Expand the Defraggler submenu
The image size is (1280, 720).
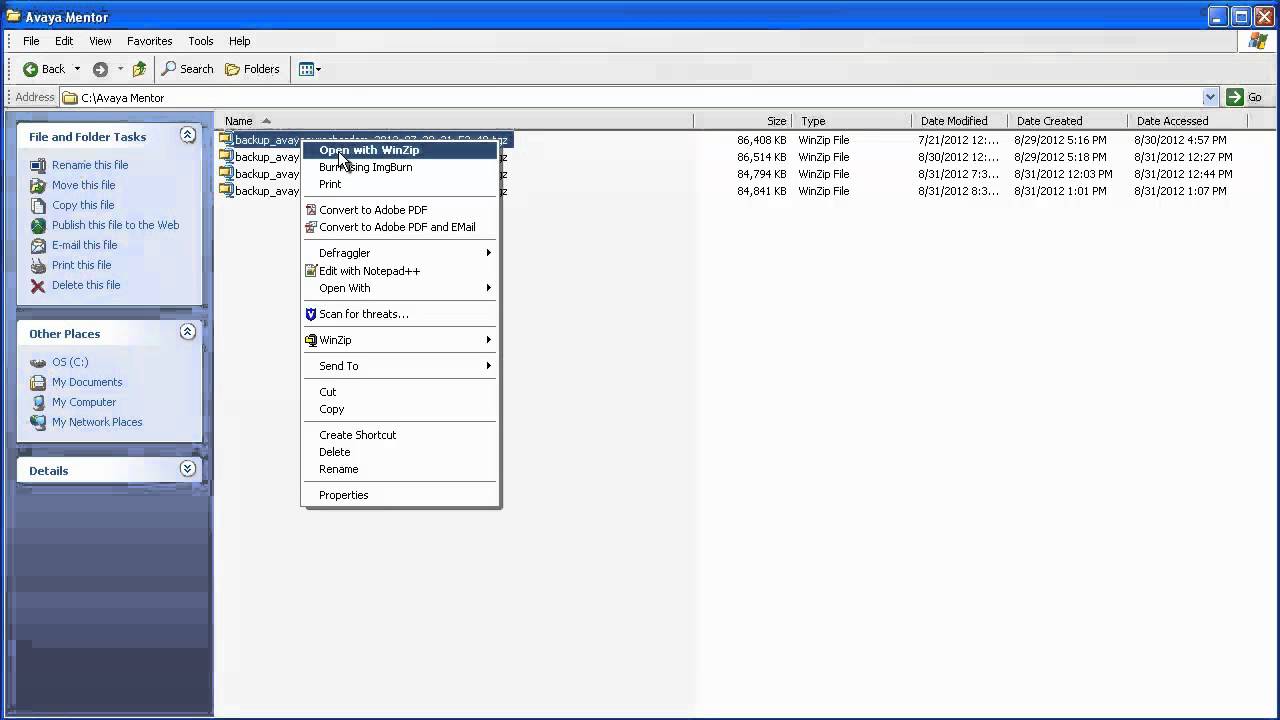coord(400,253)
